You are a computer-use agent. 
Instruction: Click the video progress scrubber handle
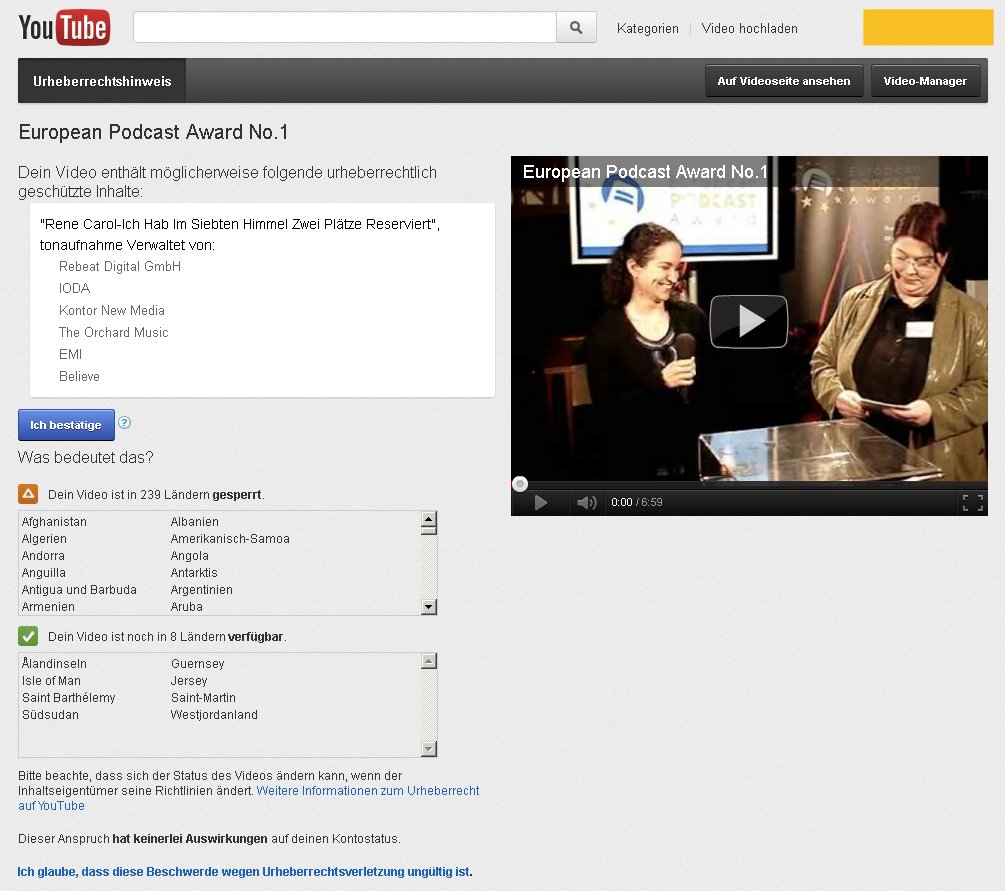520,484
